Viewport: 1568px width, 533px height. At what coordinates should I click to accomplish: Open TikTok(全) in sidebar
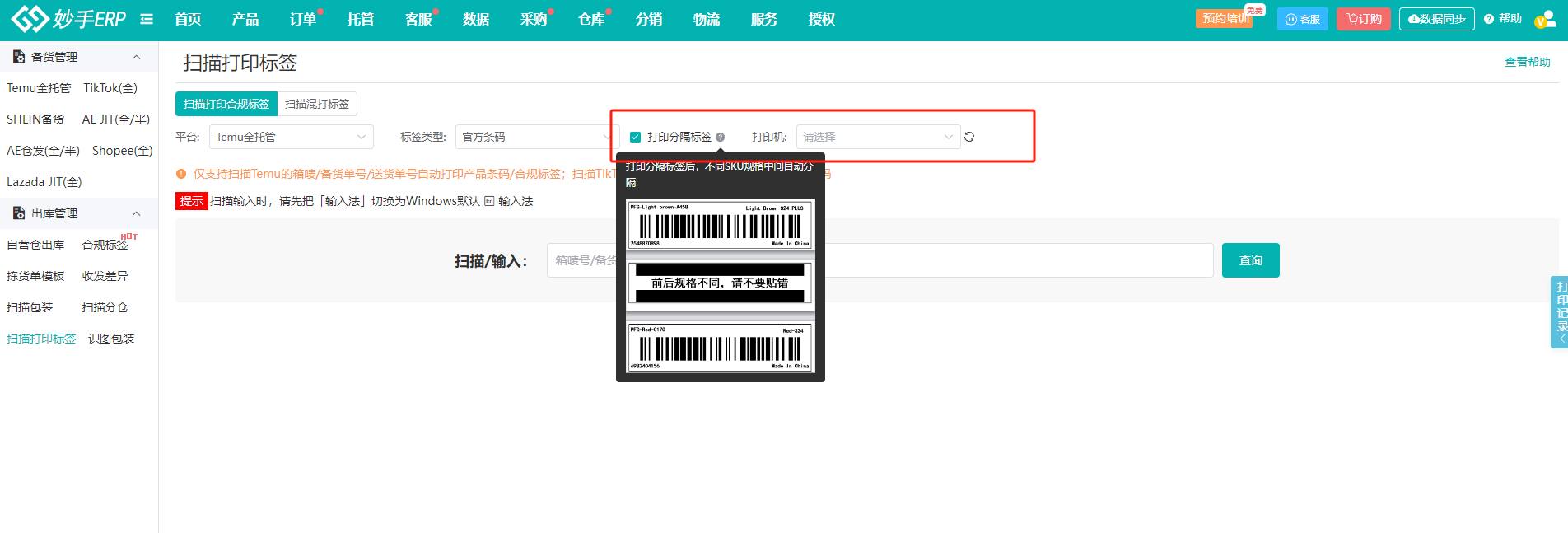tap(110, 88)
